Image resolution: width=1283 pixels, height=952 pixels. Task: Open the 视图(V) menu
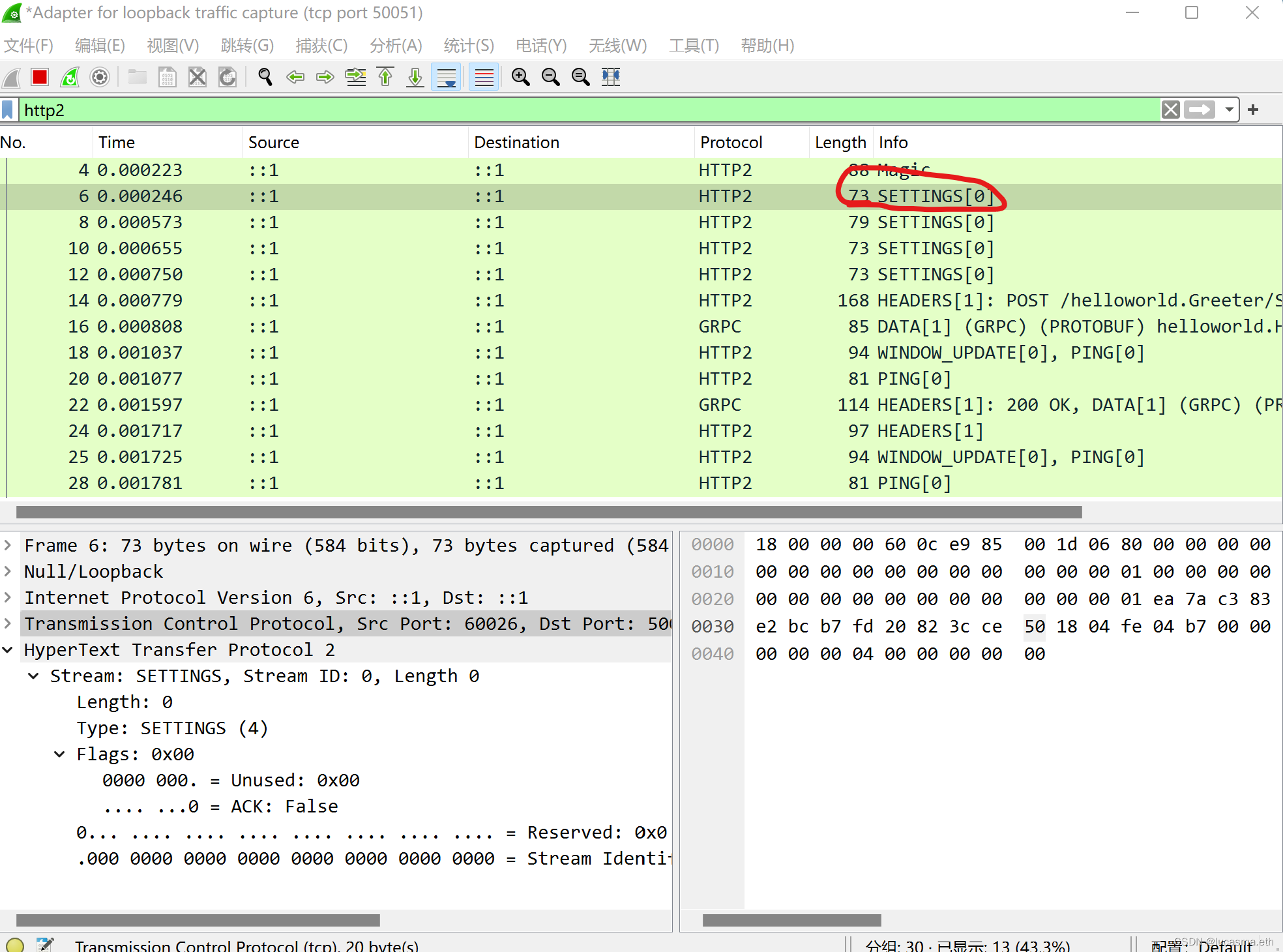[x=173, y=46]
